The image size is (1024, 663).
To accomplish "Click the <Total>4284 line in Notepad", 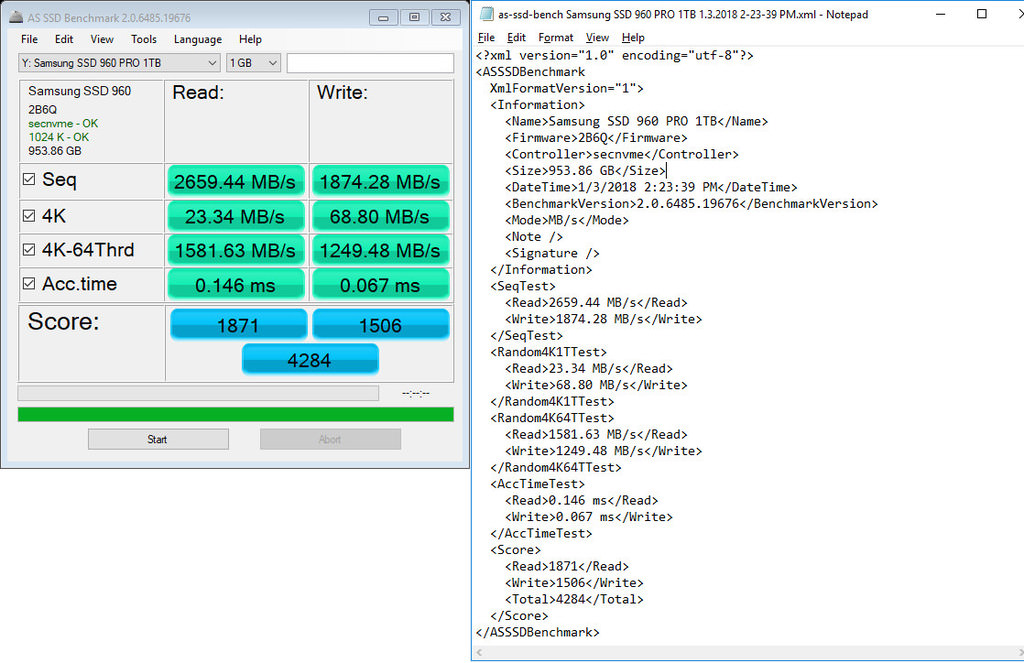I will point(573,599).
